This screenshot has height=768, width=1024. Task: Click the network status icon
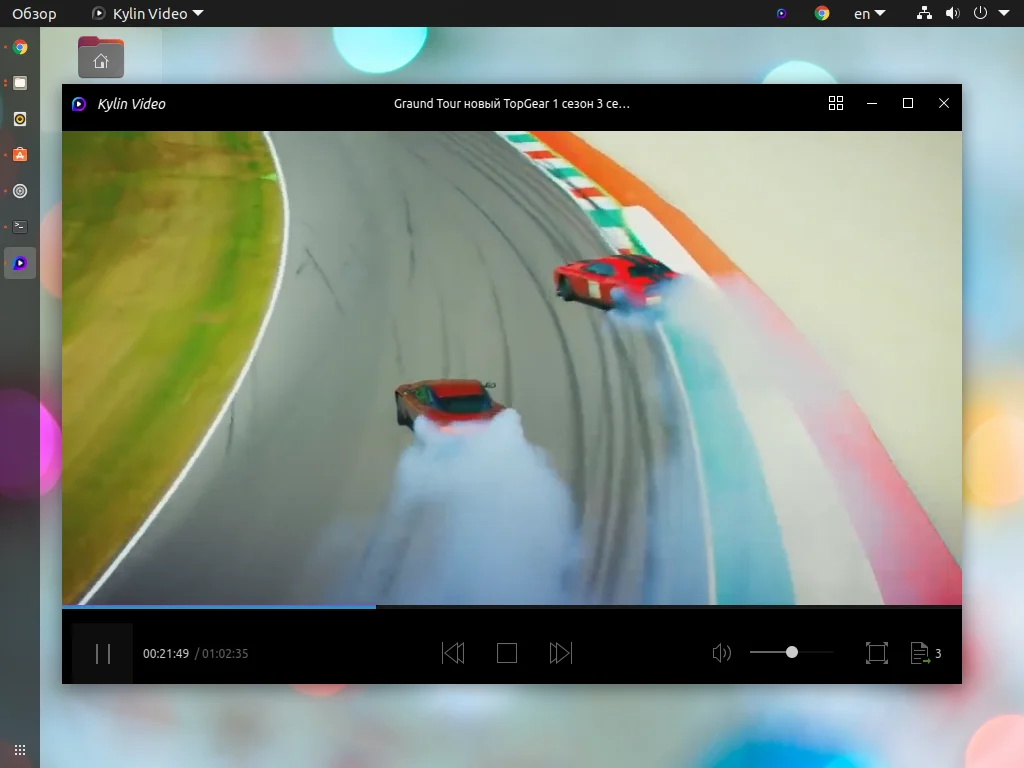(924, 13)
